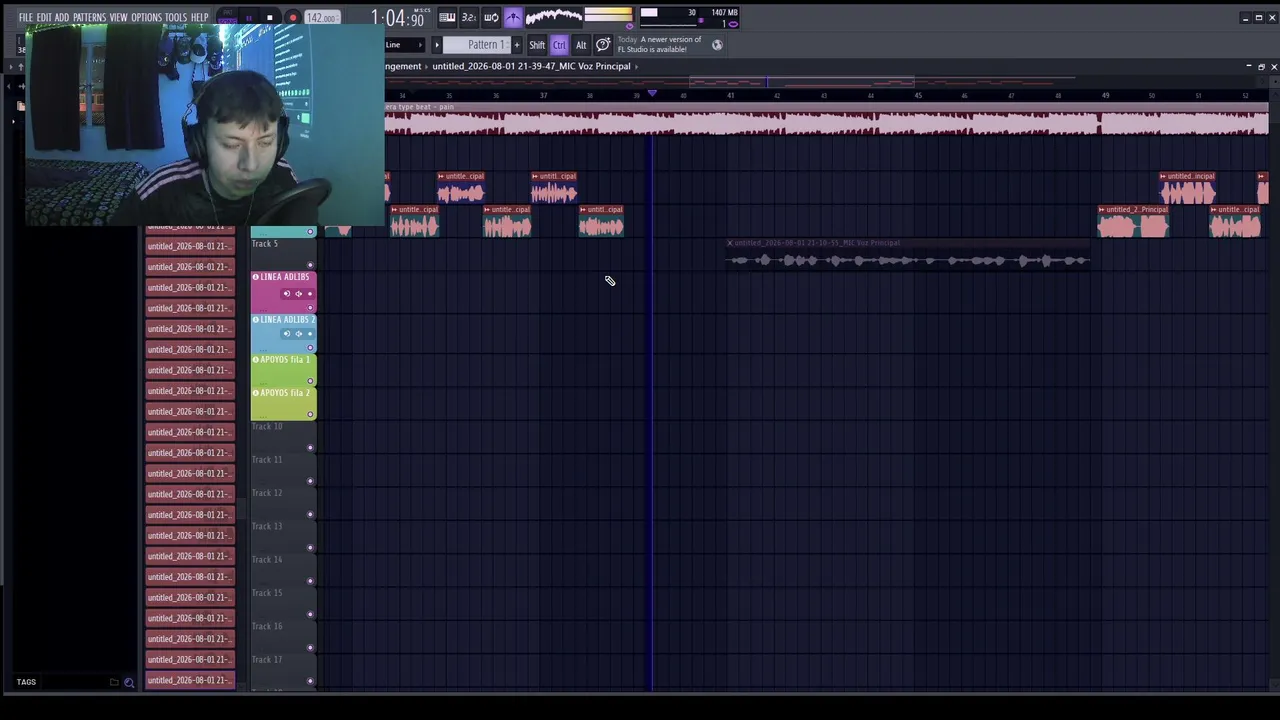Click bar 45 on the timeline ruler

(917, 96)
